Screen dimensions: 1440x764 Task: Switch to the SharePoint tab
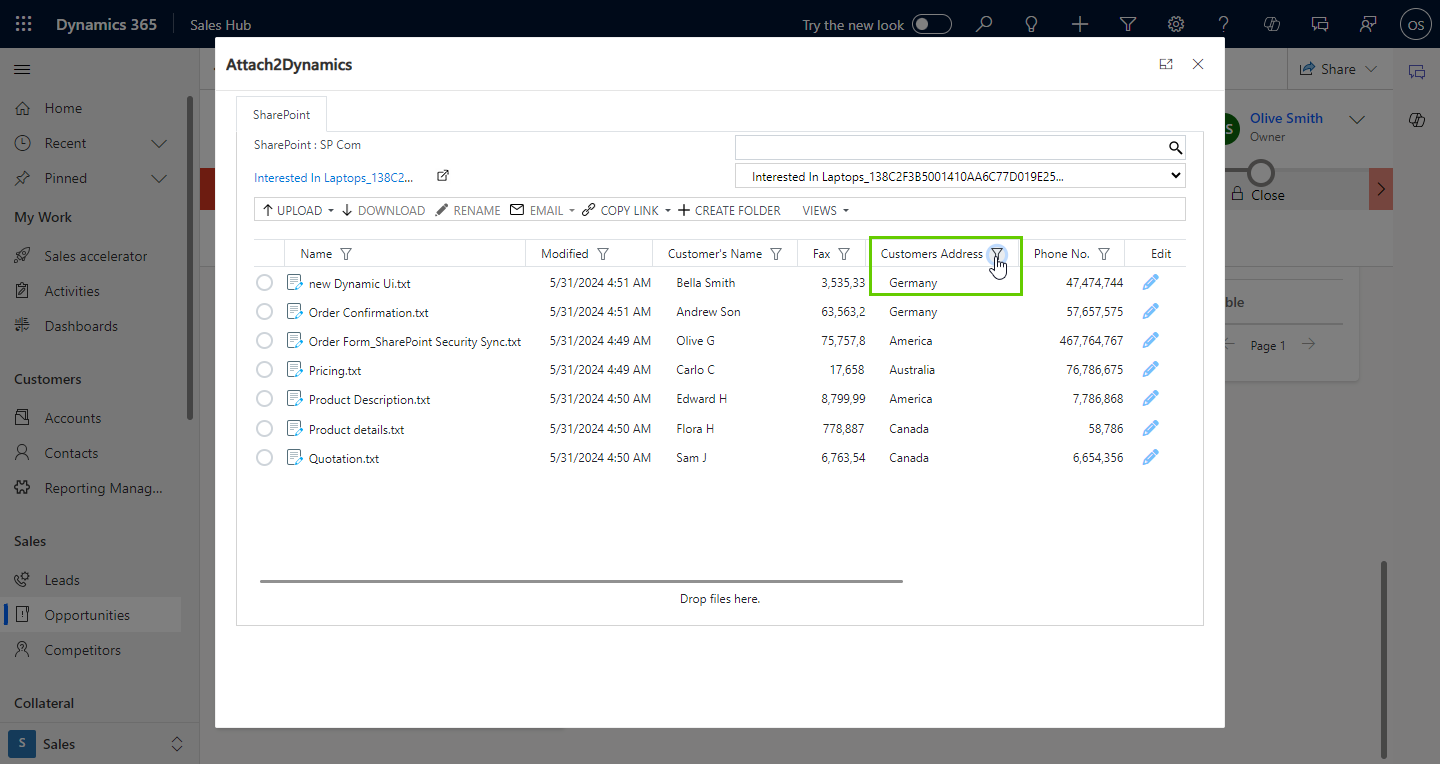pos(281,115)
